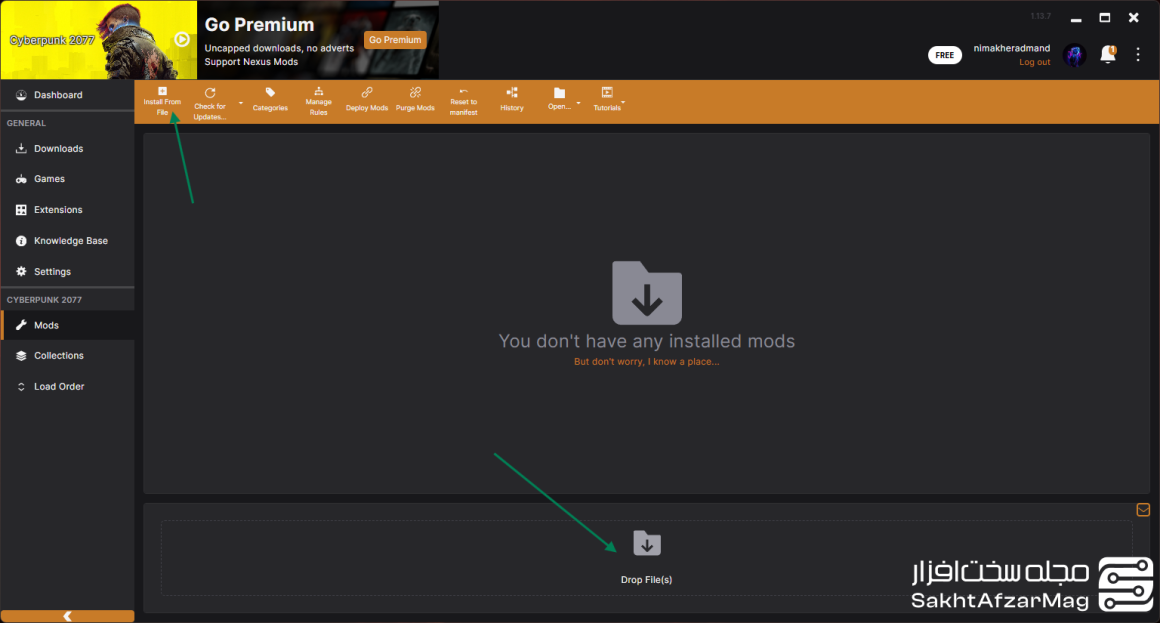Open Settings from the sidebar
This screenshot has width=1160, height=623.
click(67, 272)
